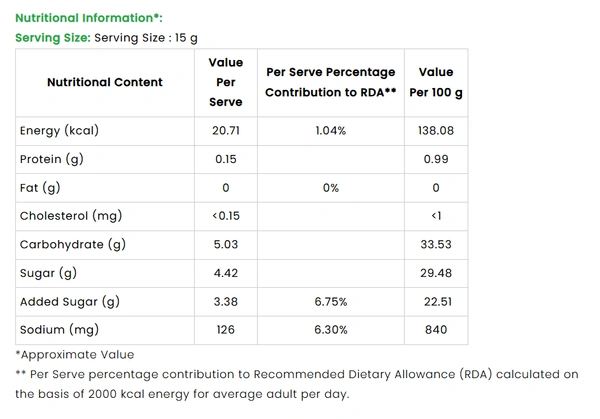Screen dimensions: 600x419
Task: Click the Per Serve Percentage Contribution header
Action: (330, 82)
